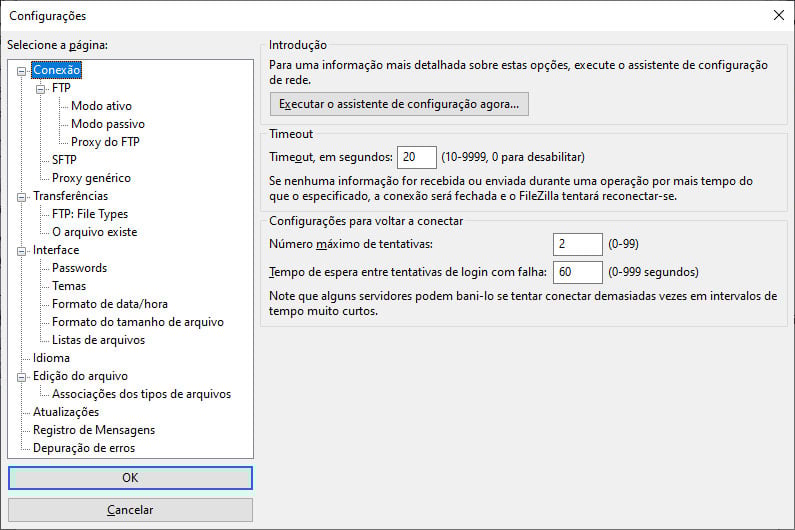Select Registro de Mensagens page
The height and width of the screenshot is (530, 795).
click(94, 430)
